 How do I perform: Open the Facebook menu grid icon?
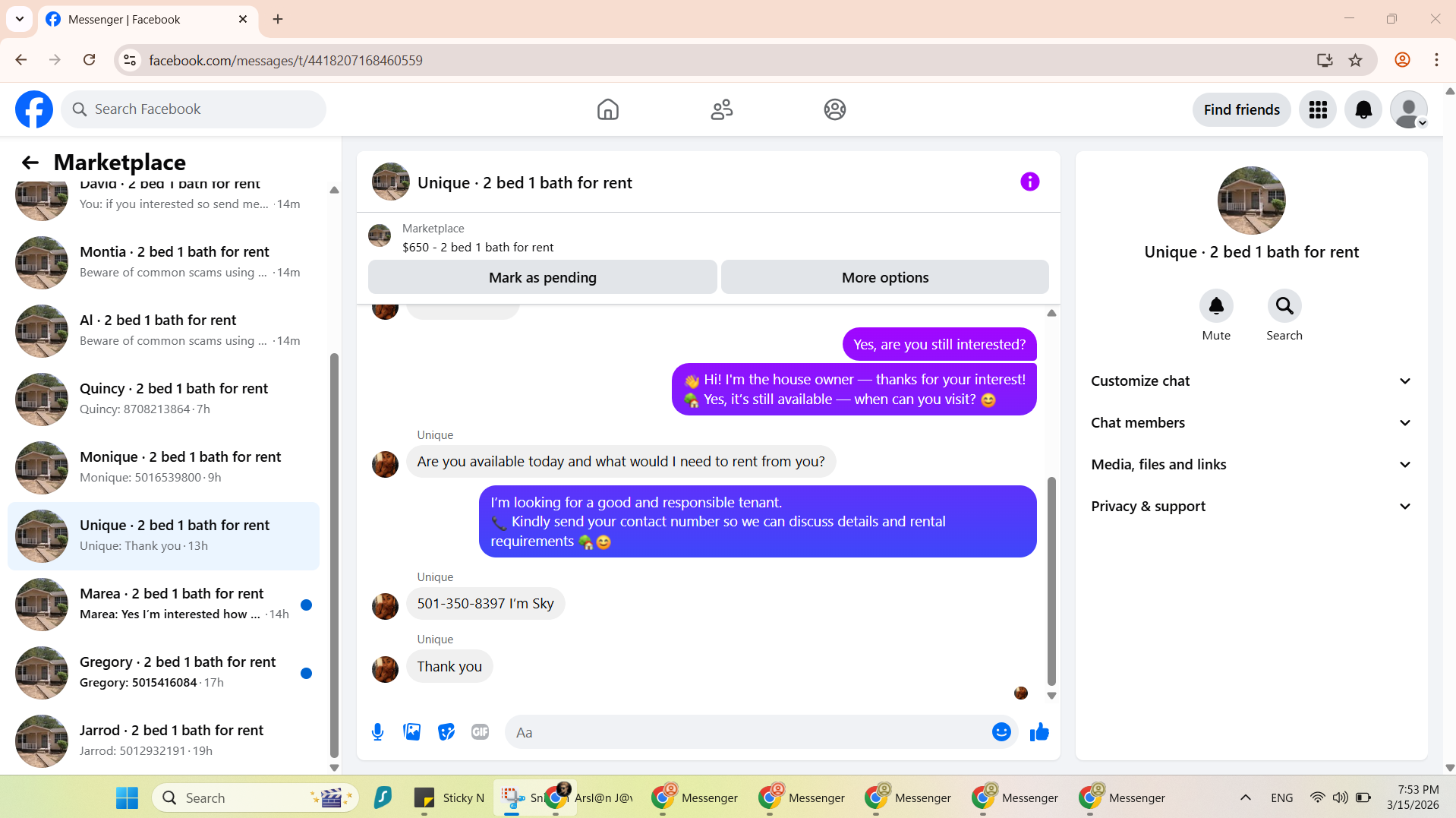(1318, 110)
